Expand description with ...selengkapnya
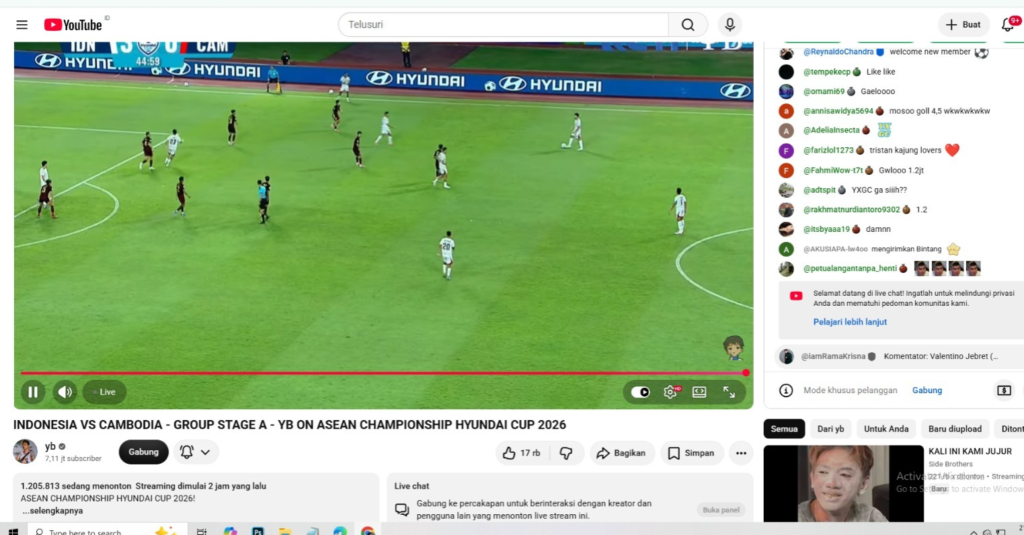The image size is (1024, 535). (x=53, y=511)
